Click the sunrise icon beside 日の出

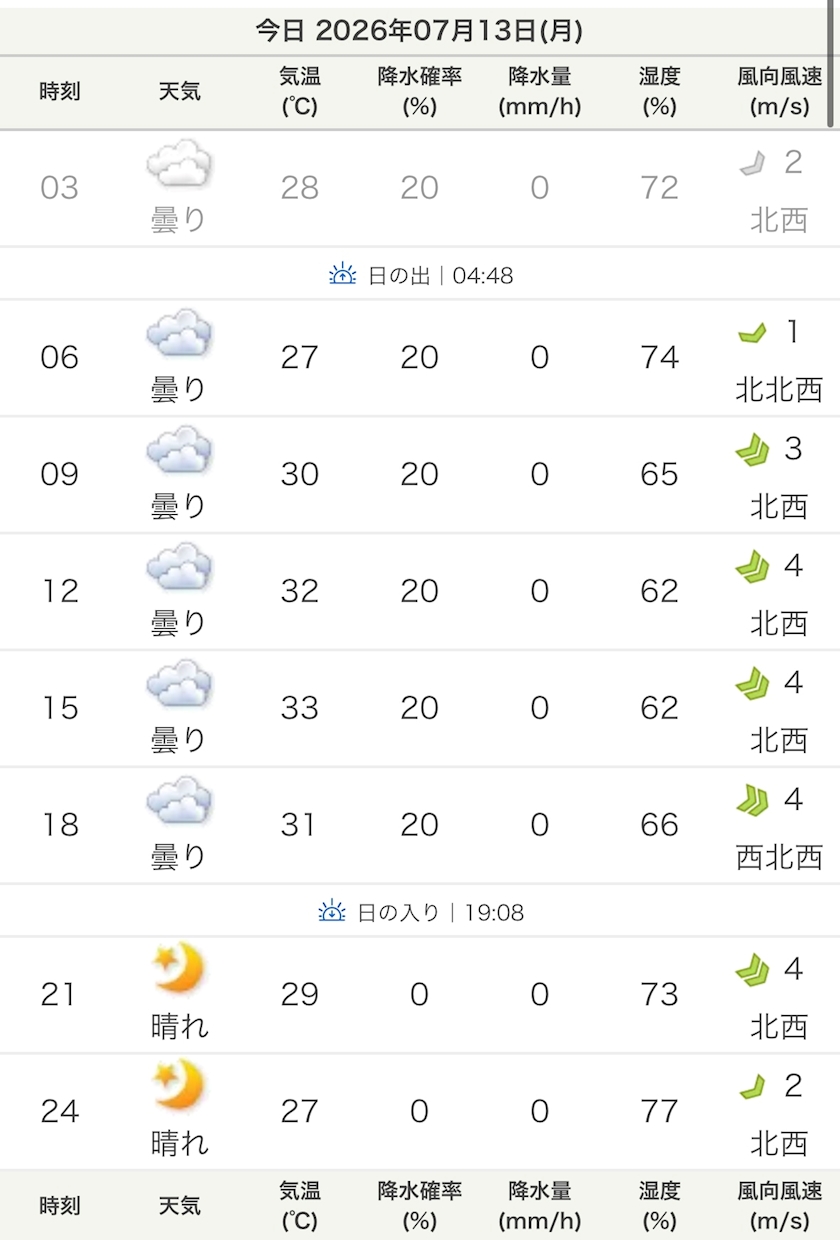(343, 274)
